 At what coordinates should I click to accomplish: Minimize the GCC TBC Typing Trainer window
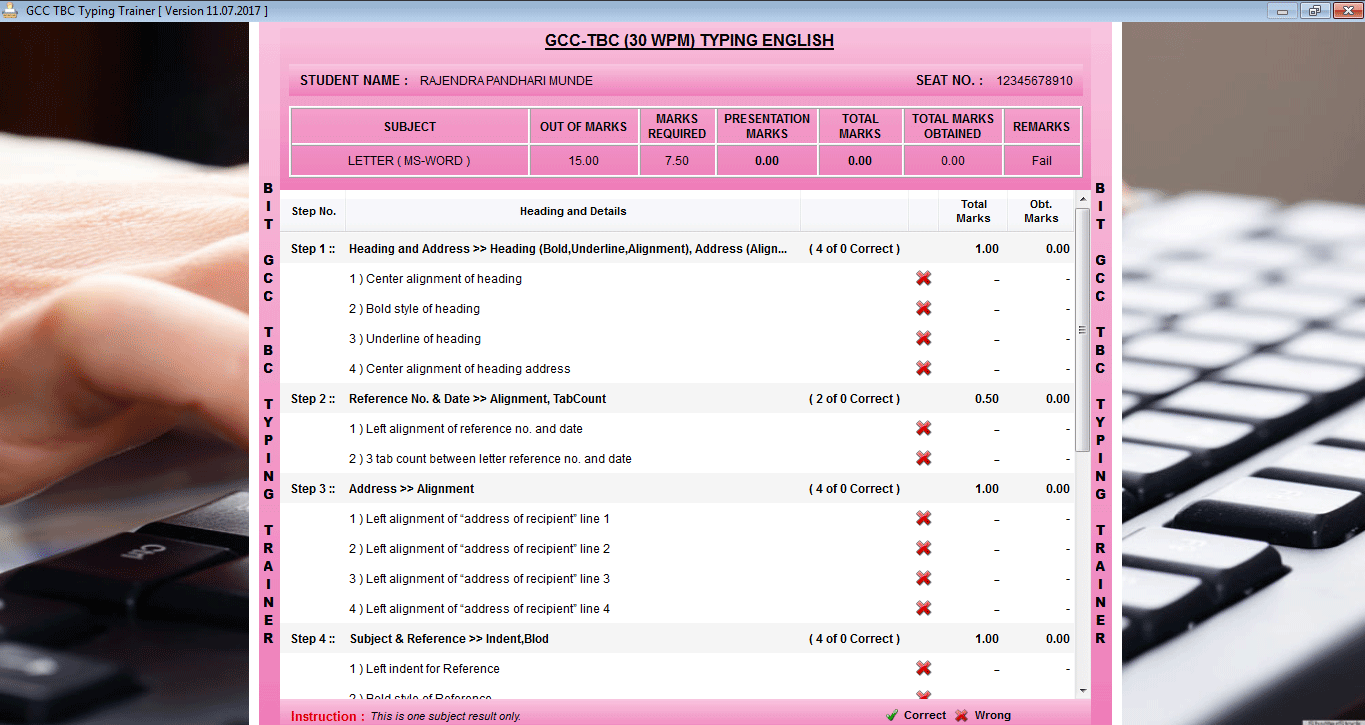[1283, 11]
